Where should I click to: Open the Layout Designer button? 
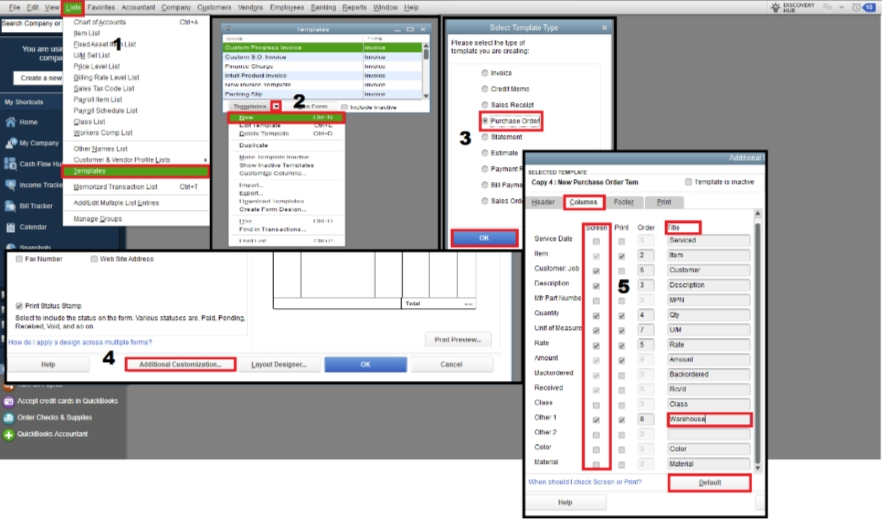(279, 365)
